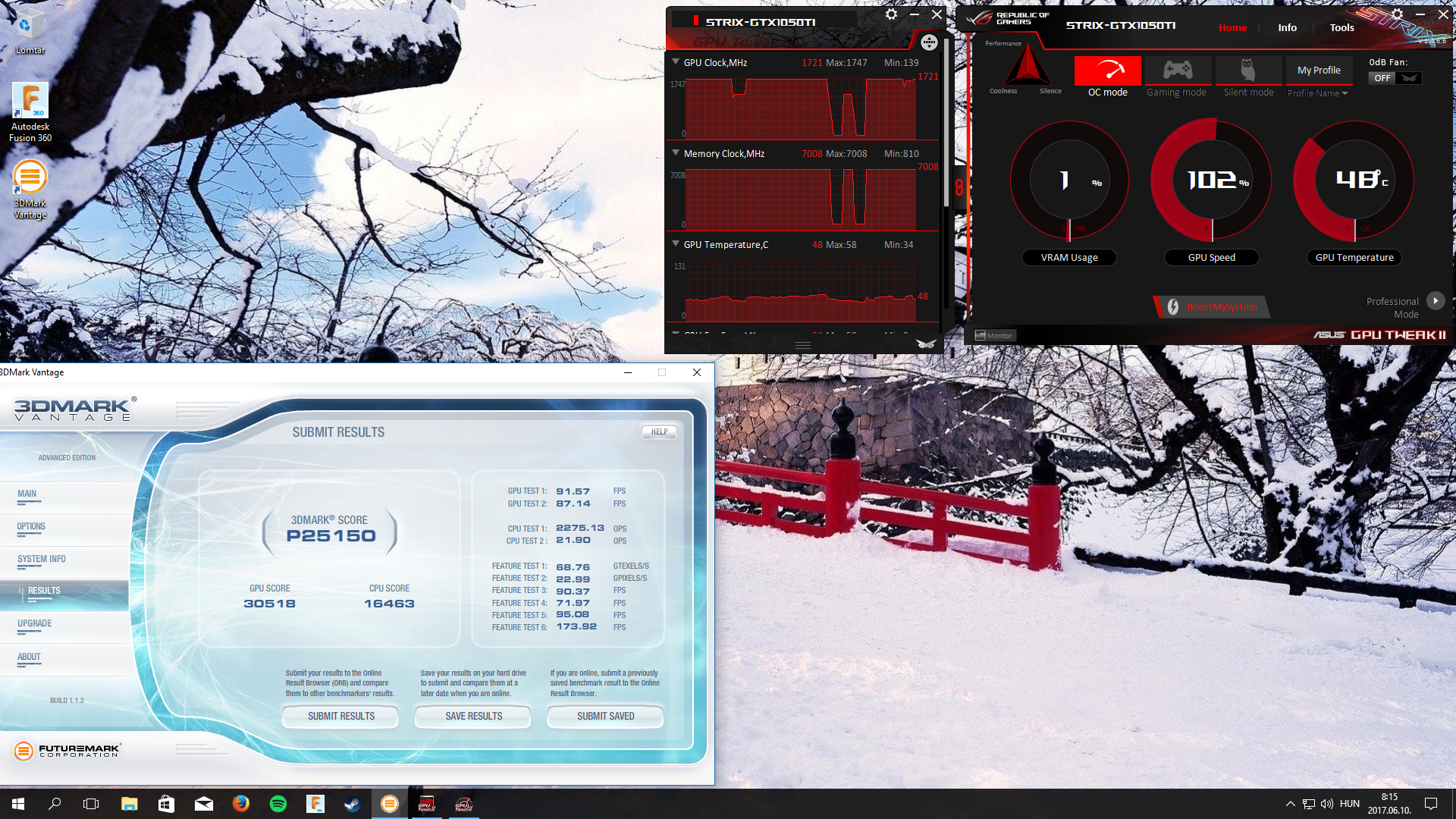Click the Futuremark Corporation logo
Screen dimensions: 1456x819
pos(67,750)
